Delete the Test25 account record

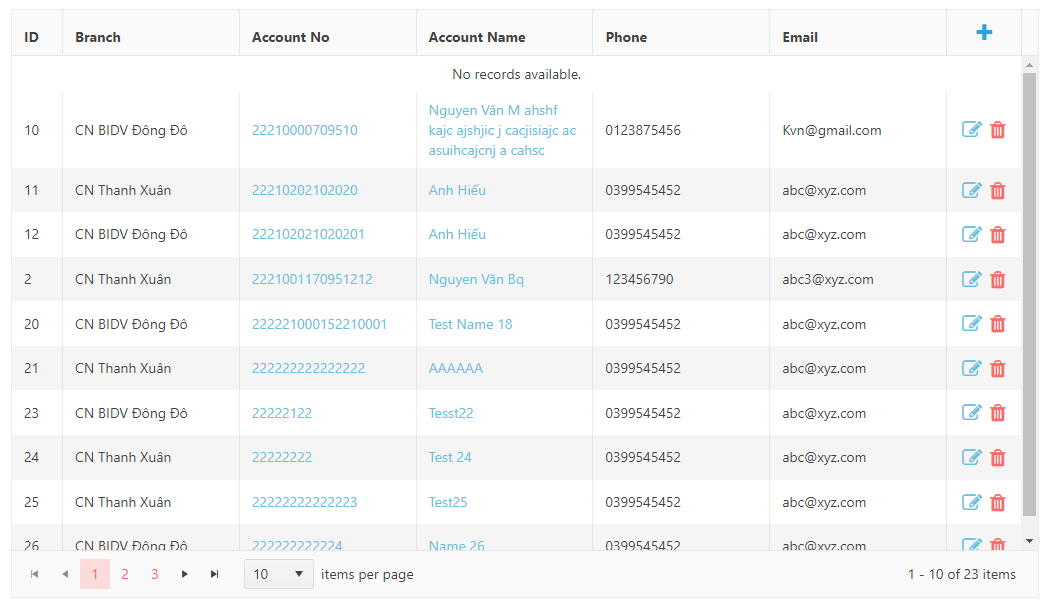pos(997,502)
